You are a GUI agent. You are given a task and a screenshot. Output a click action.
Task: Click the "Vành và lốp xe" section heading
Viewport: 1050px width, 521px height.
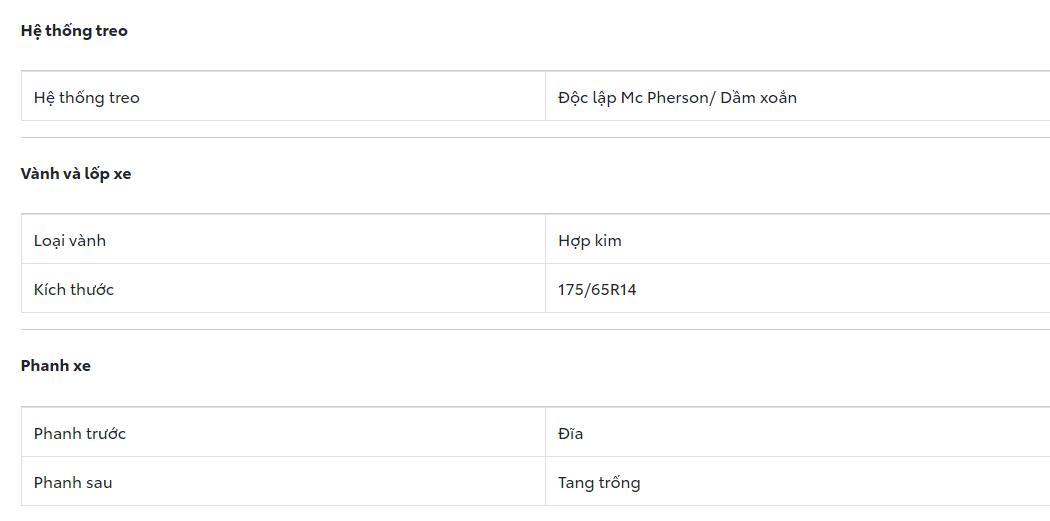[76, 174]
